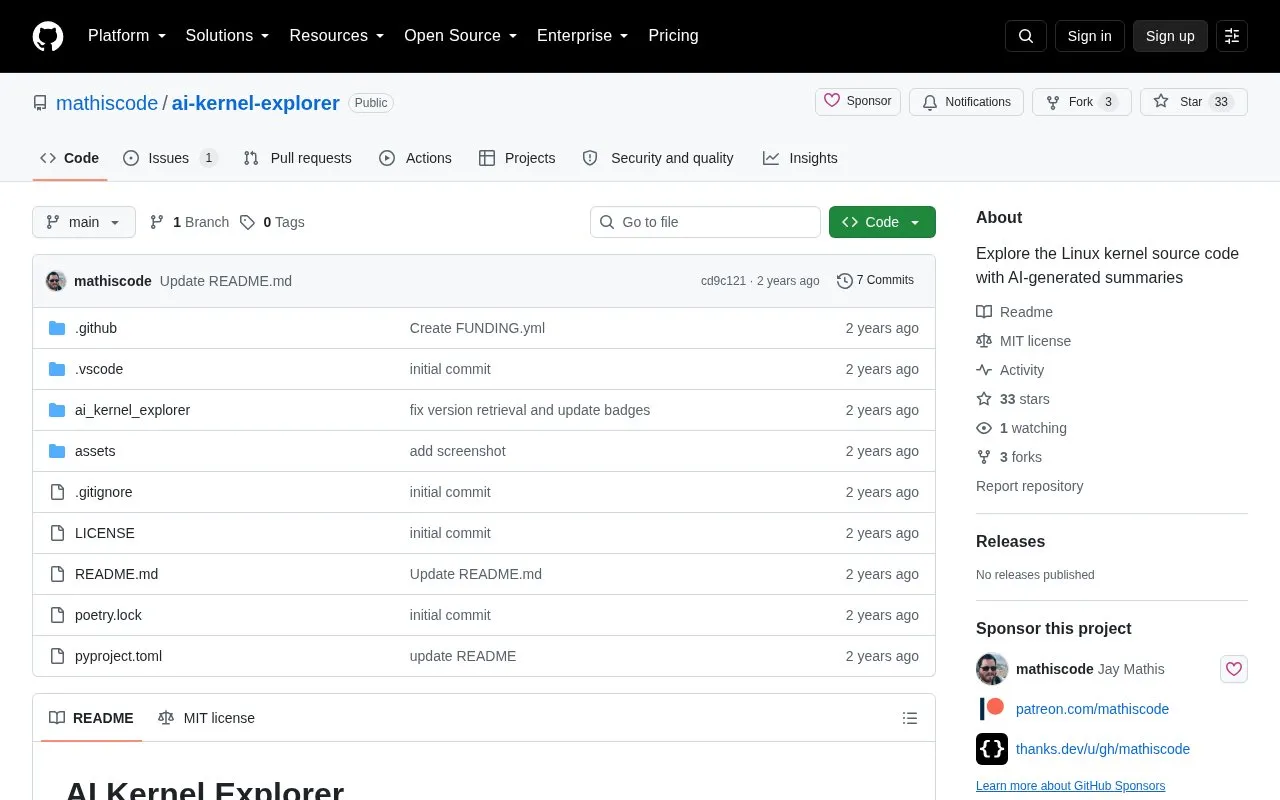Expand the Resources menu
This screenshot has width=1280, height=800.
click(x=337, y=36)
